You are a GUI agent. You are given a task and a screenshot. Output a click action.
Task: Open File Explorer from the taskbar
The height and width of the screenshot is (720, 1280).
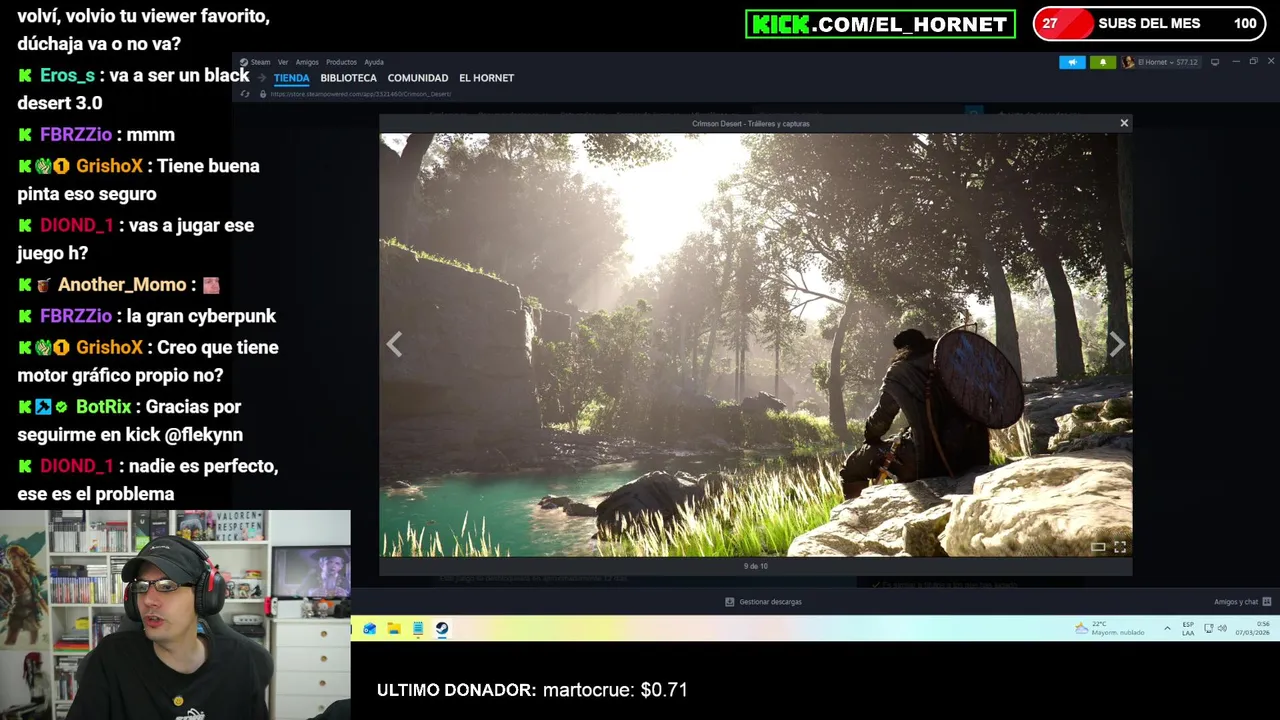tap(394, 629)
